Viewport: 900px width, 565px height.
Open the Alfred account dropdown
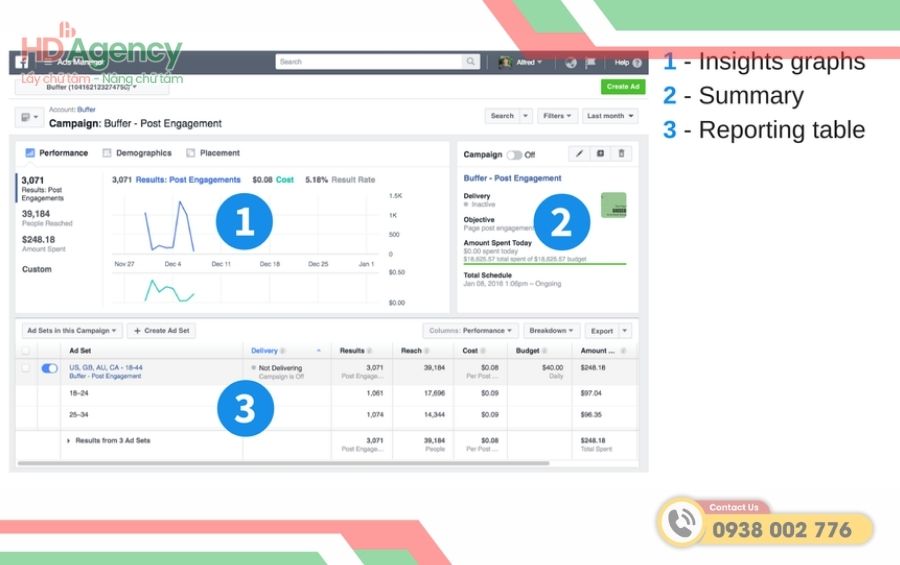[529, 62]
